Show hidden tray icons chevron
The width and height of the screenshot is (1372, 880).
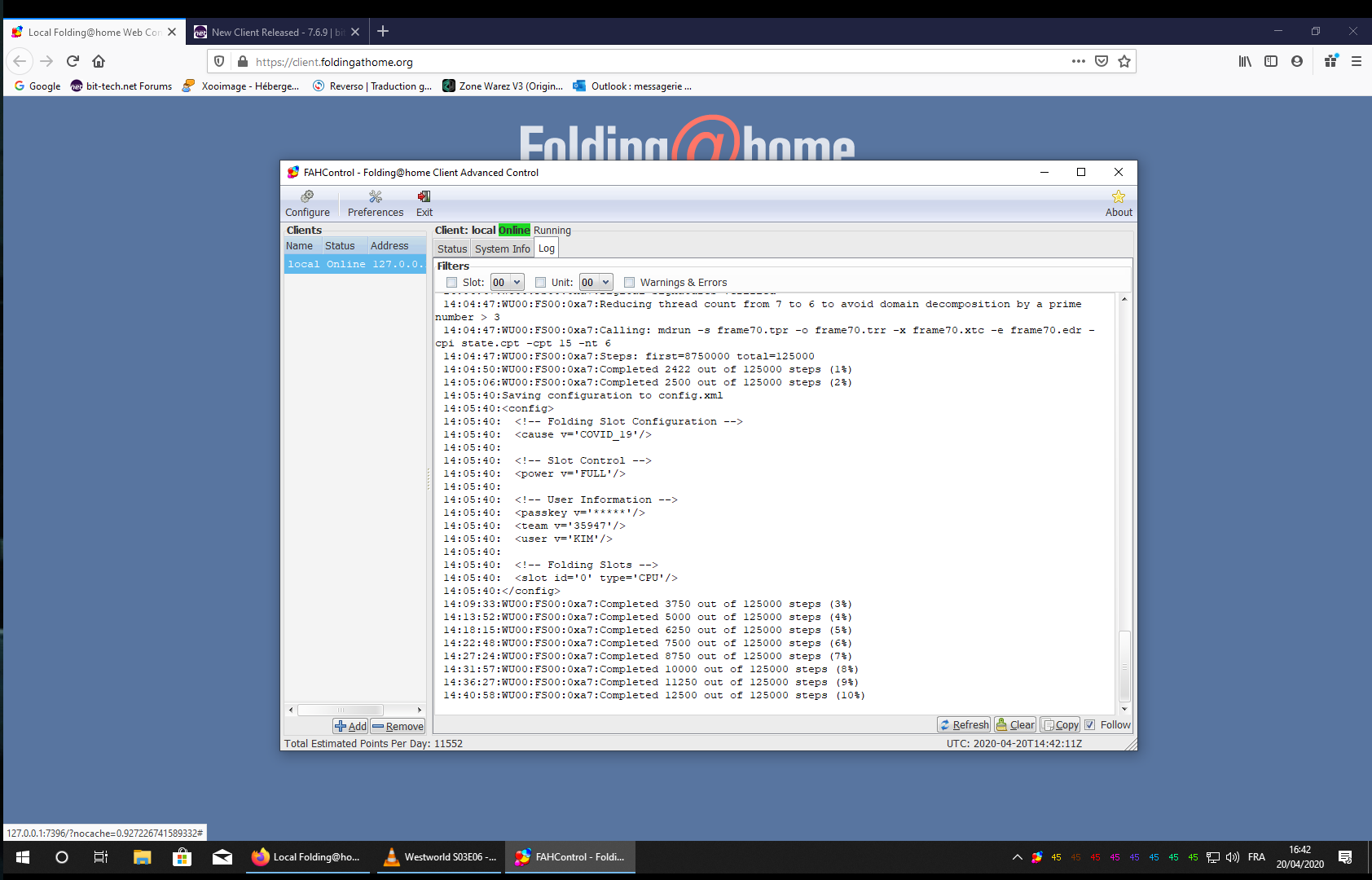(1017, 857)
